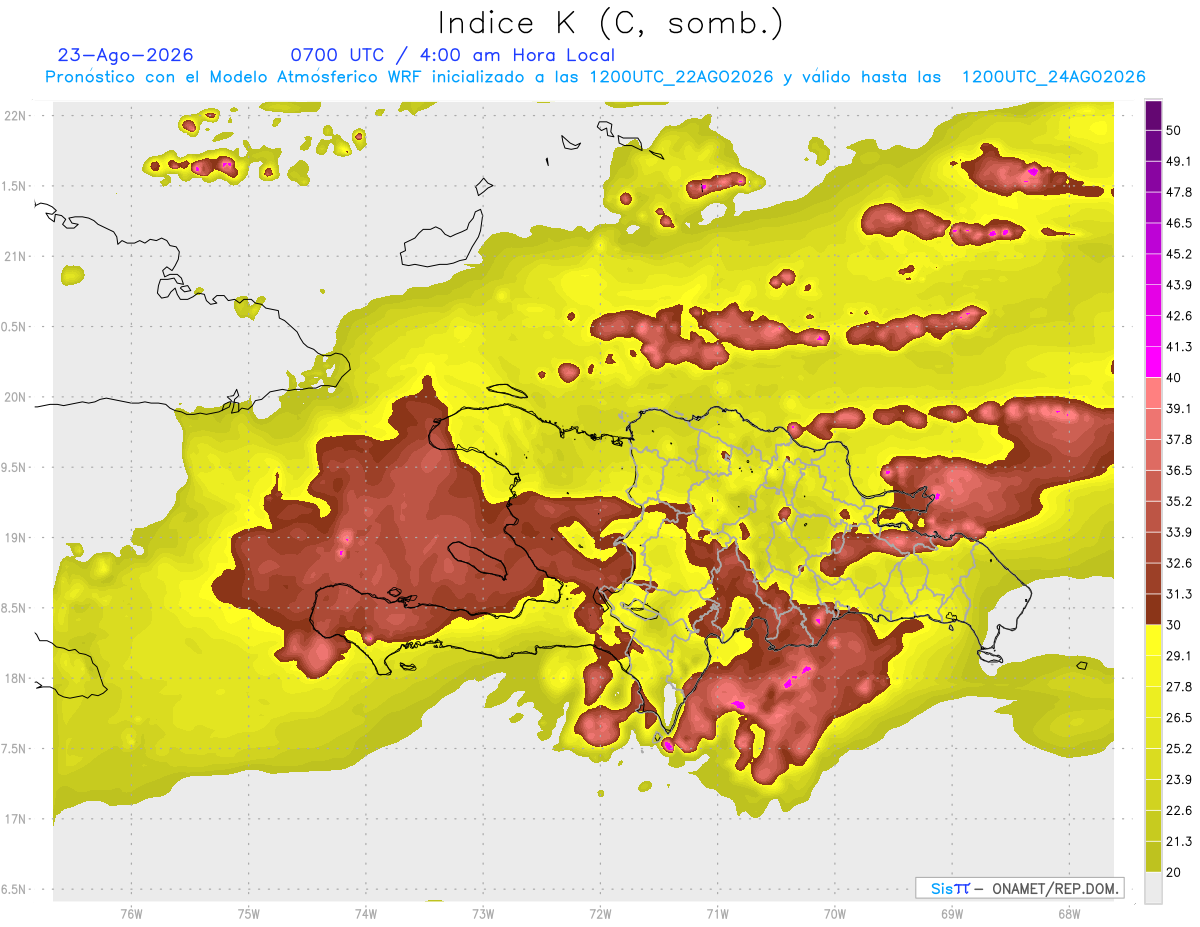Screen dimensions: 1200x927
Task: Pick the magenta colorbar band between 40 and 41.3
Action: 1153,361
